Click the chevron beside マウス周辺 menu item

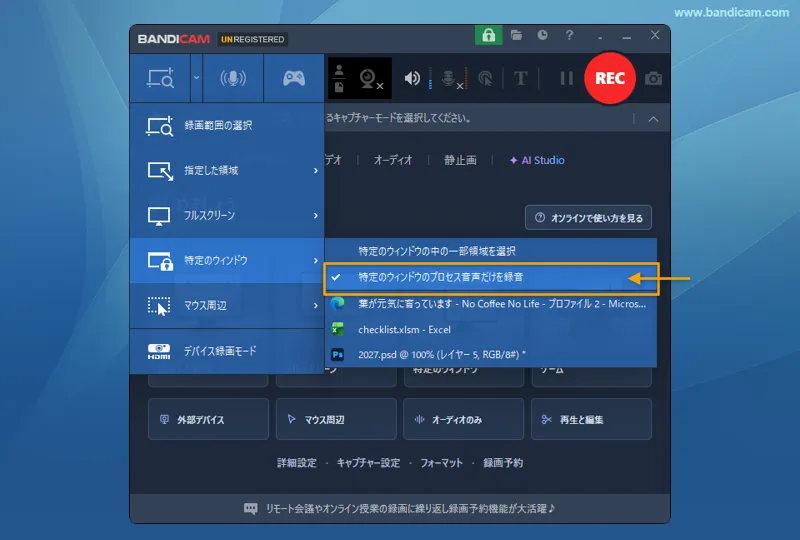(316, 305)
